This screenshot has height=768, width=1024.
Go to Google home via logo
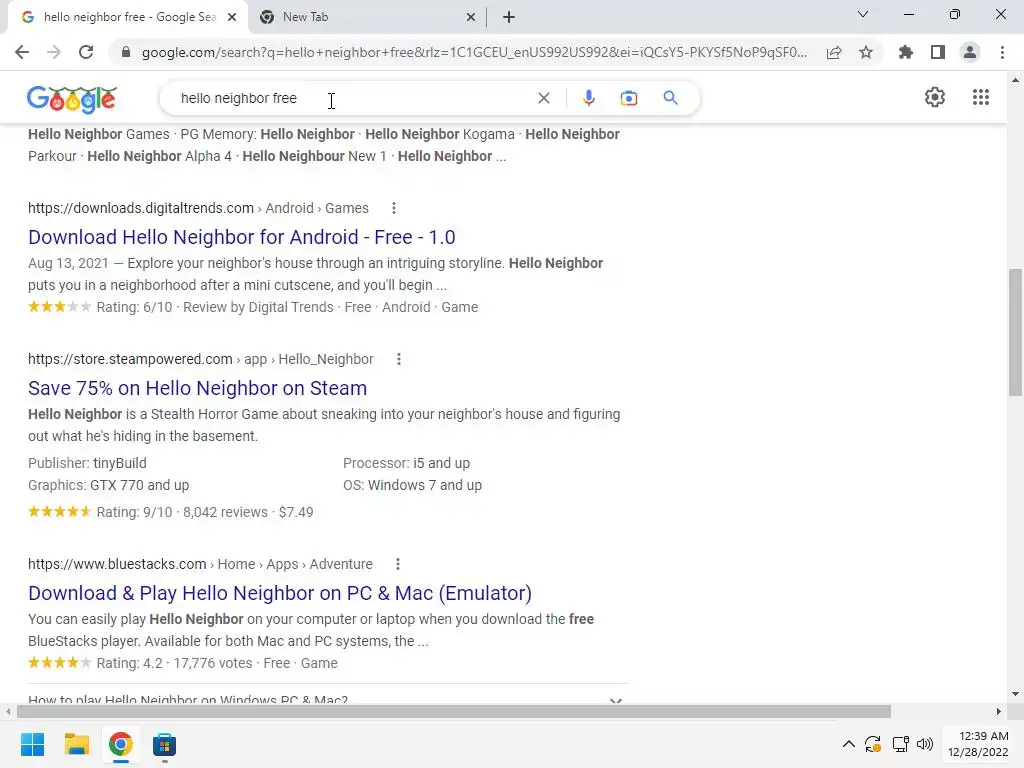[72, 99]
